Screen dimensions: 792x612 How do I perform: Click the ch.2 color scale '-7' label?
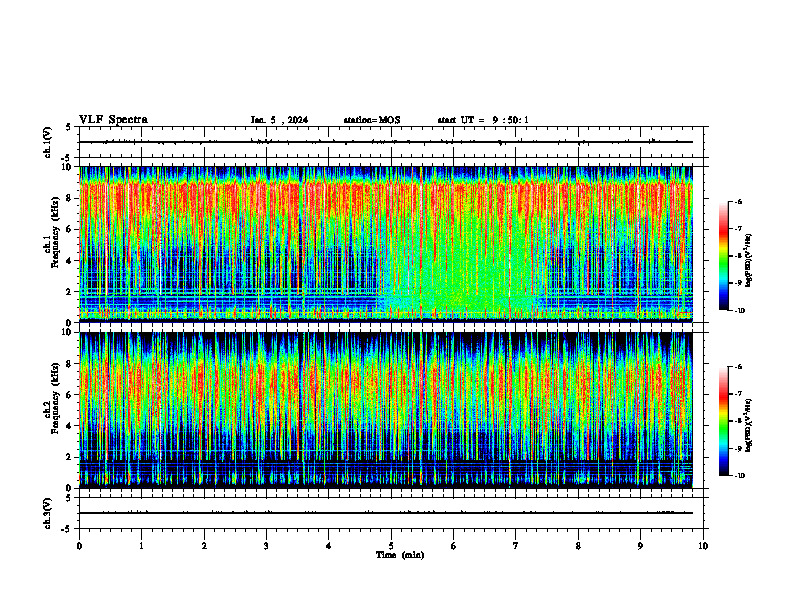tap(738, 394)
